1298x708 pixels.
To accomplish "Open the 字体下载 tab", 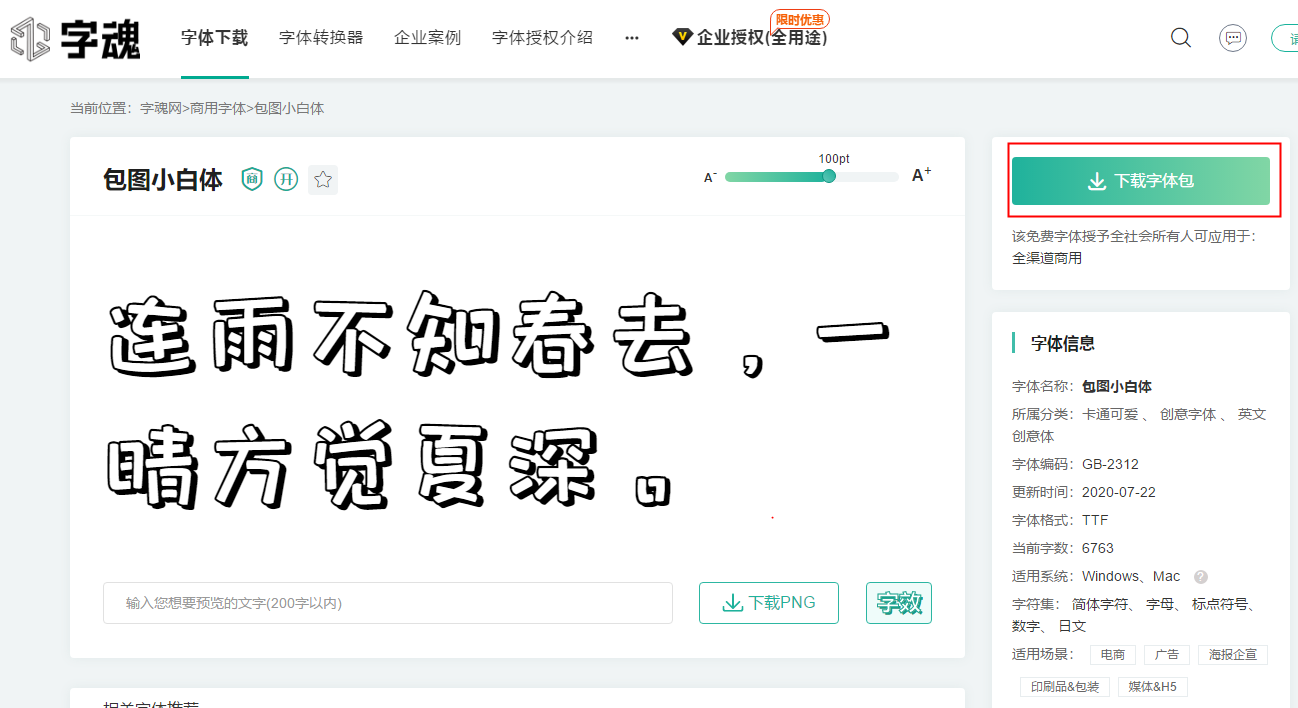I will [x=214, y=38].
